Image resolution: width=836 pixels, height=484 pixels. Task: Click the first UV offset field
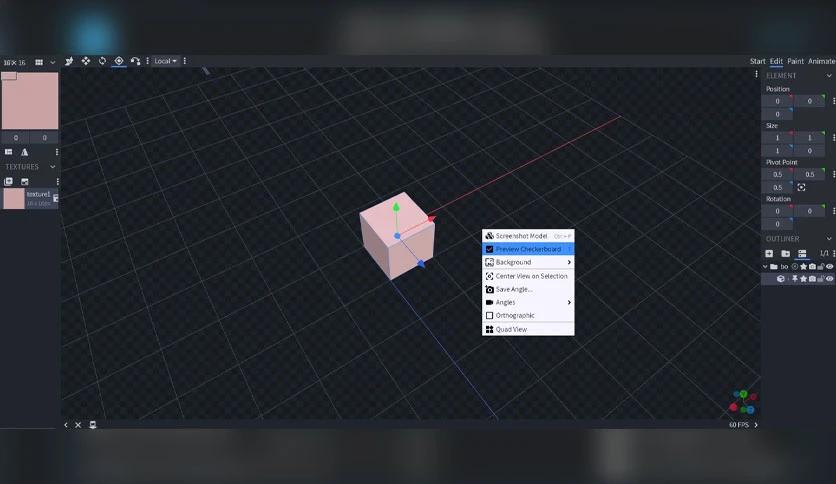pos(15,138)
